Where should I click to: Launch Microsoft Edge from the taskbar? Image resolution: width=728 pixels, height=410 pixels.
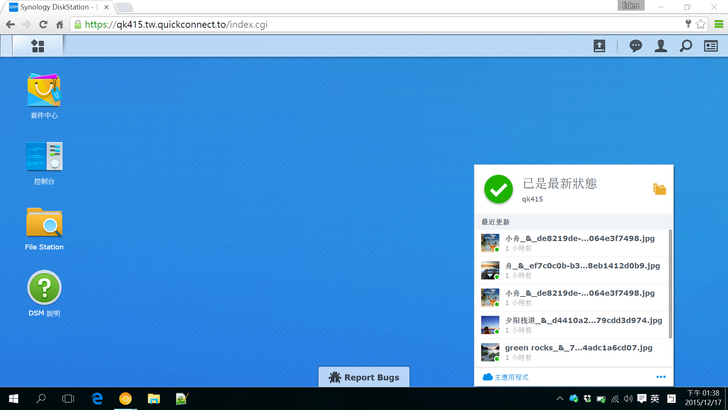(x=97, y=398)
